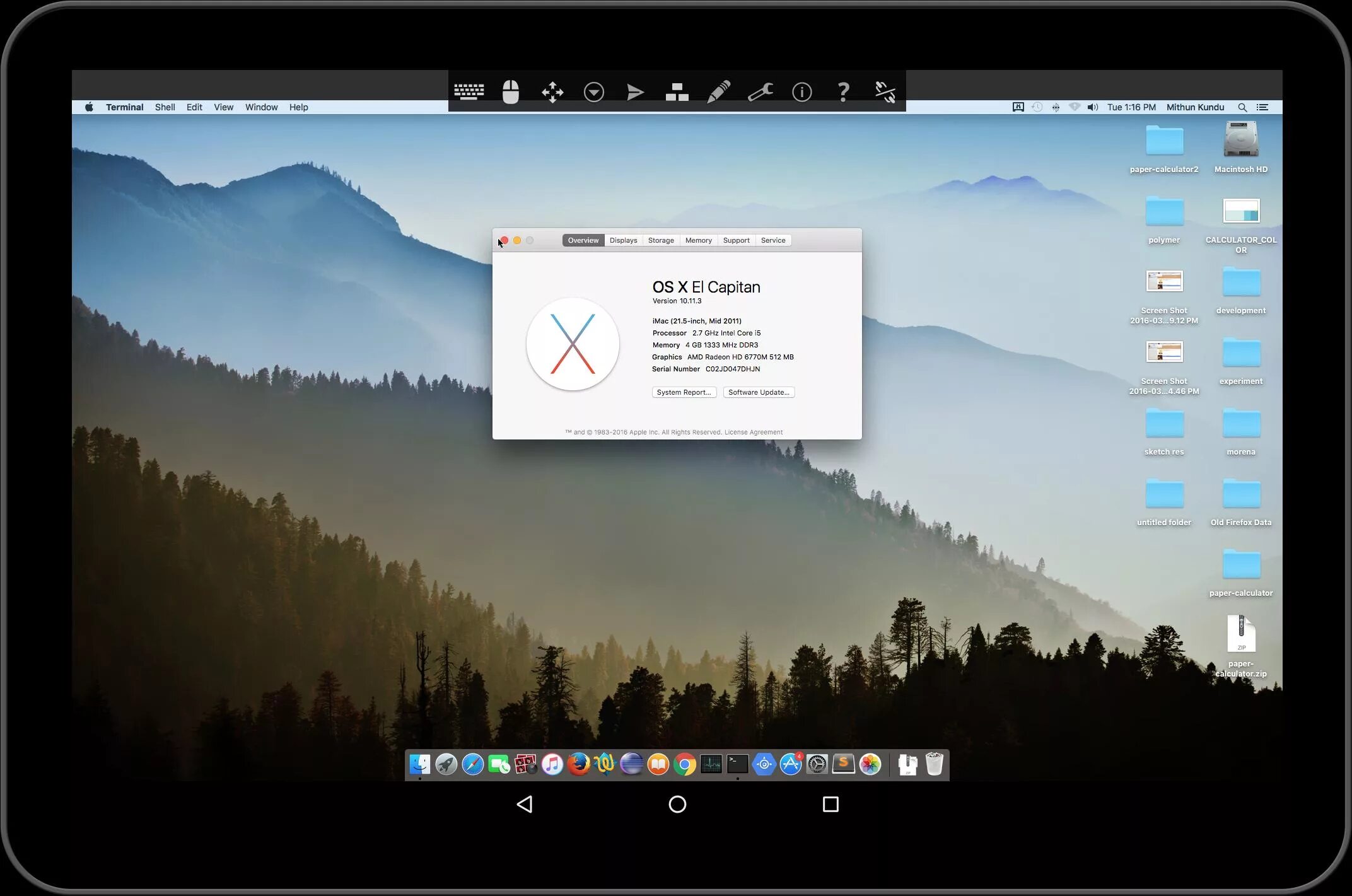Open the Shell menu

(165, 107)
